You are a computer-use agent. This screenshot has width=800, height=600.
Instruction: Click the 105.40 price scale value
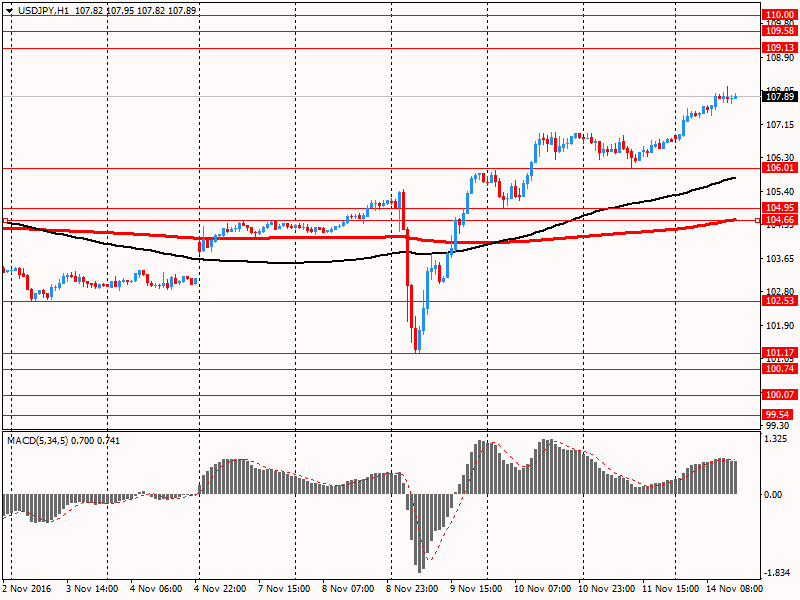780,192
